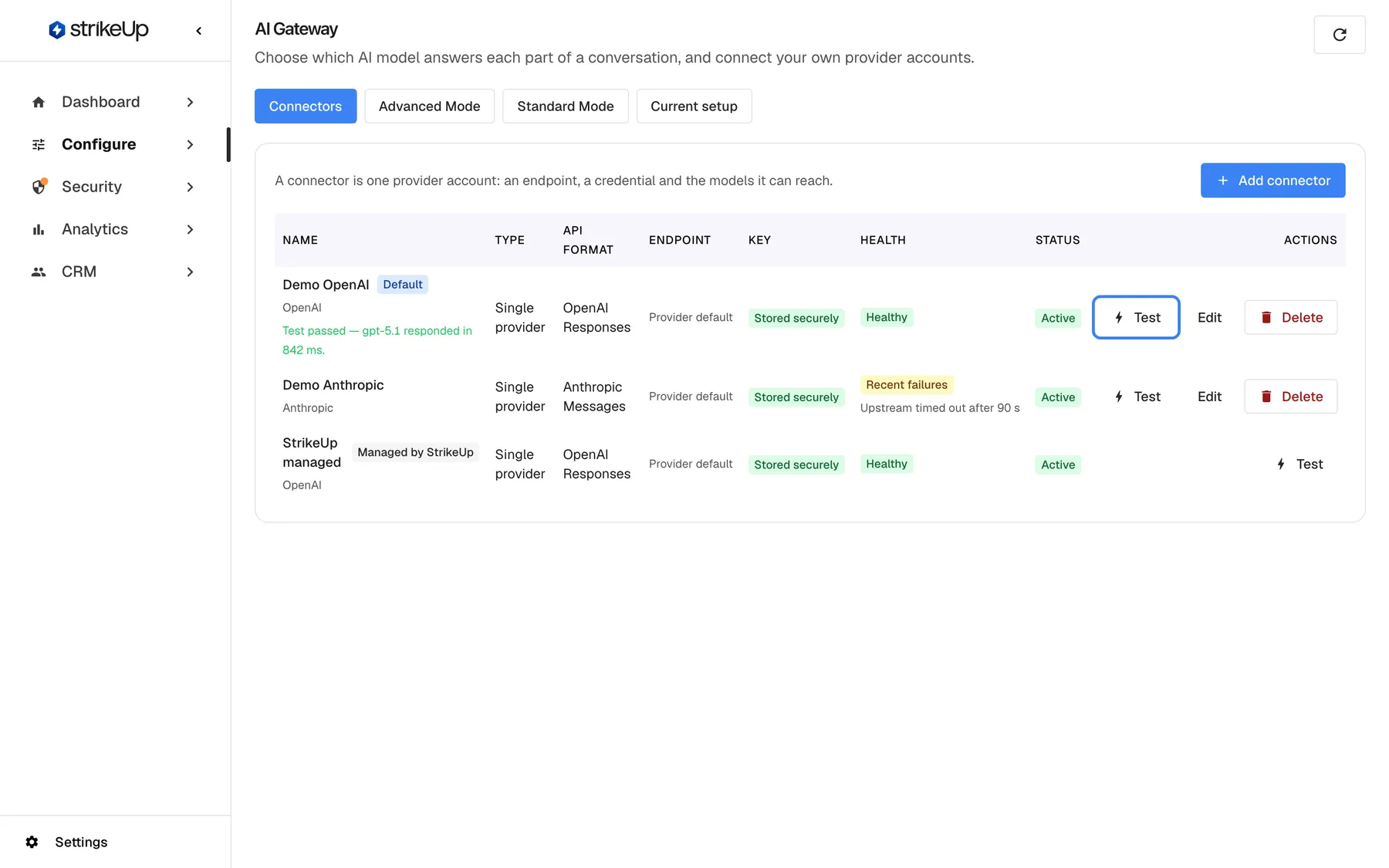Viewport: 1389px width, 868px height.
Task: Expand the CRM menu chevron
Action: (x=190, y=272)
